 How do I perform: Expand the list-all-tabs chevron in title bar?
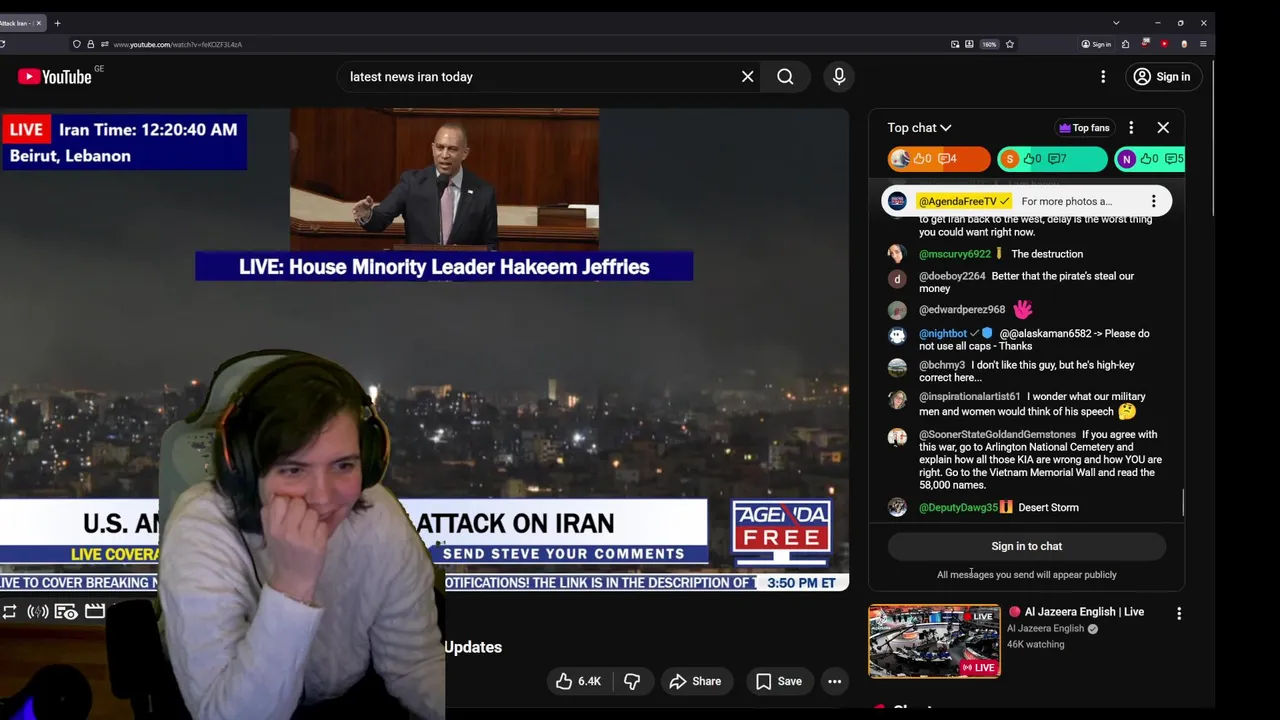coord(1116,23)
